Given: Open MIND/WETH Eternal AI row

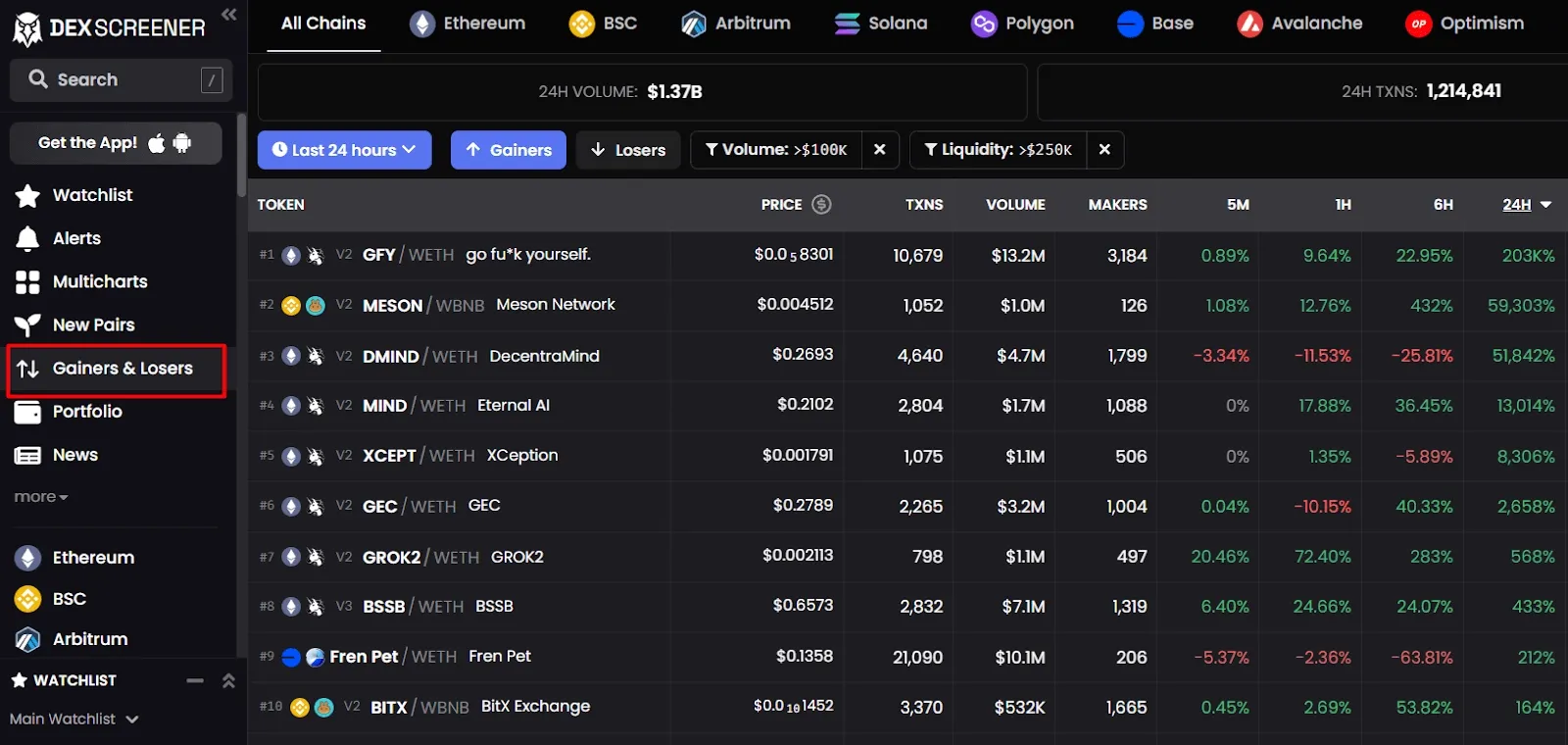Looking at the screenshot, I should pyautogui.click(x=907, y=406).
